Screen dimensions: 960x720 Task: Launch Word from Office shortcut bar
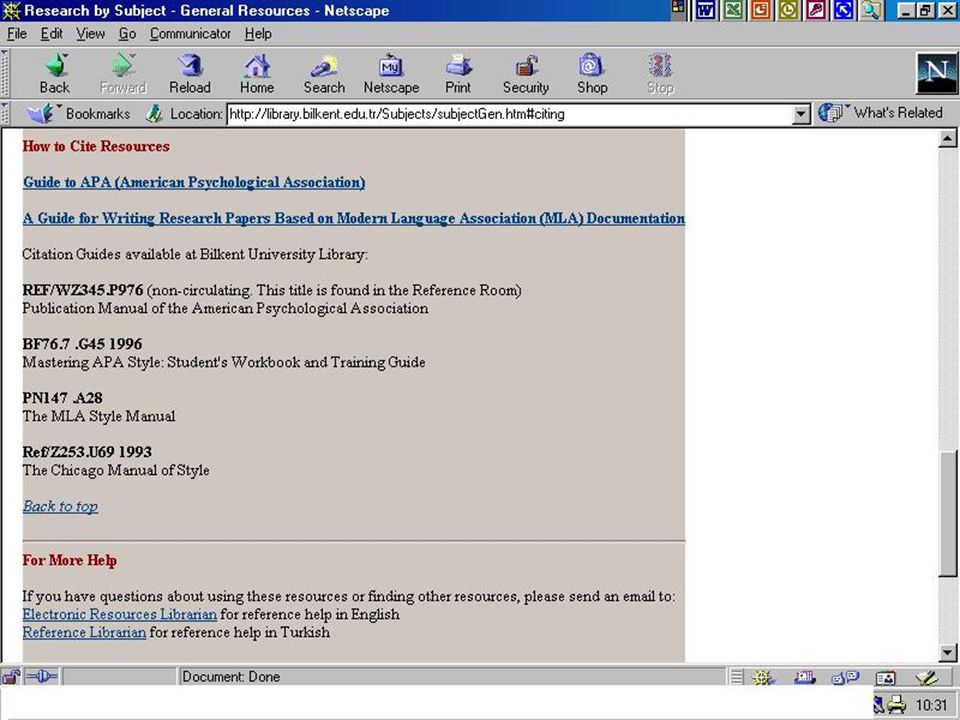[x=705, y=10]
